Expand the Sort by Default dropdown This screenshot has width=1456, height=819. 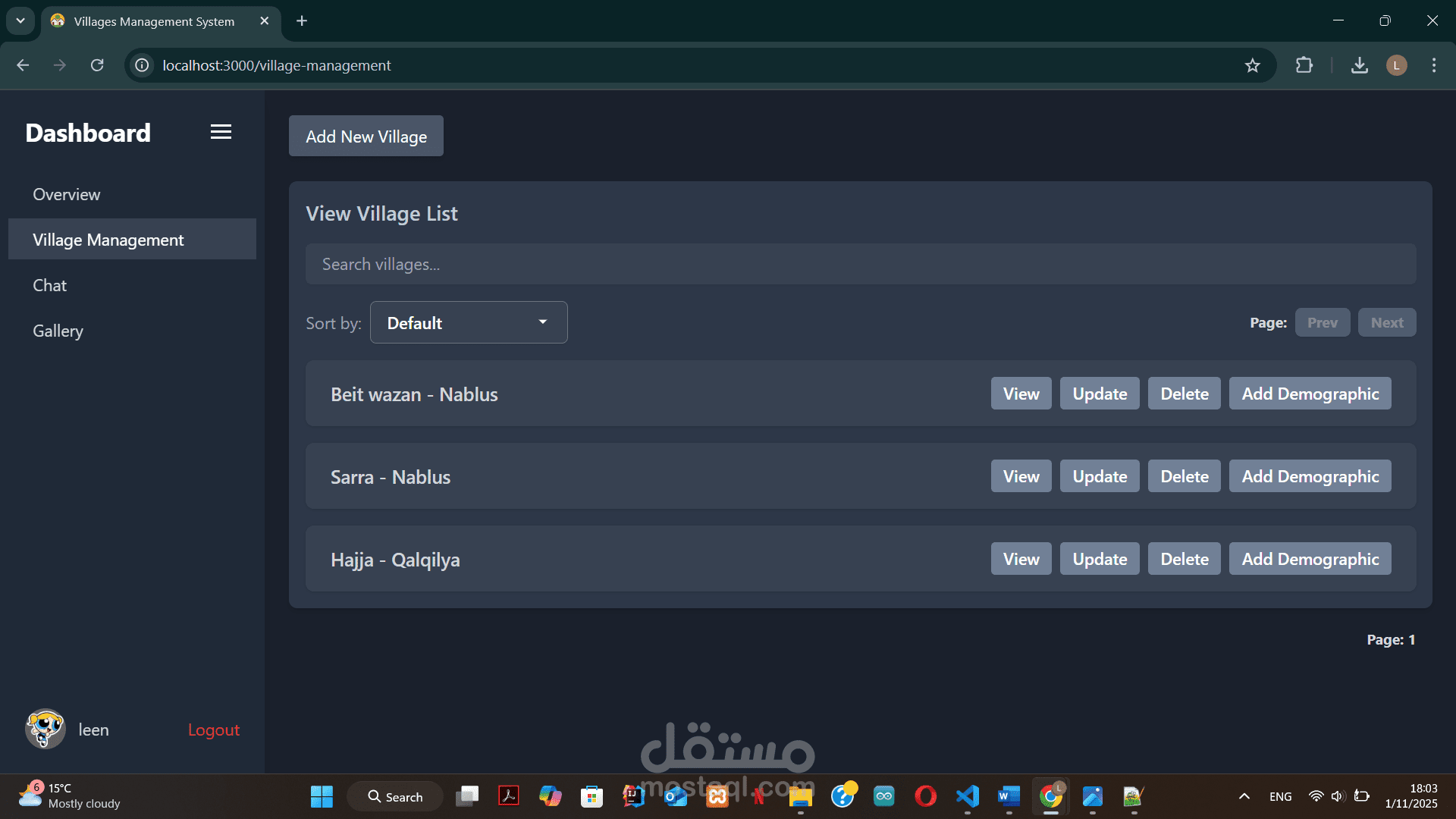(x=469, y=322)
